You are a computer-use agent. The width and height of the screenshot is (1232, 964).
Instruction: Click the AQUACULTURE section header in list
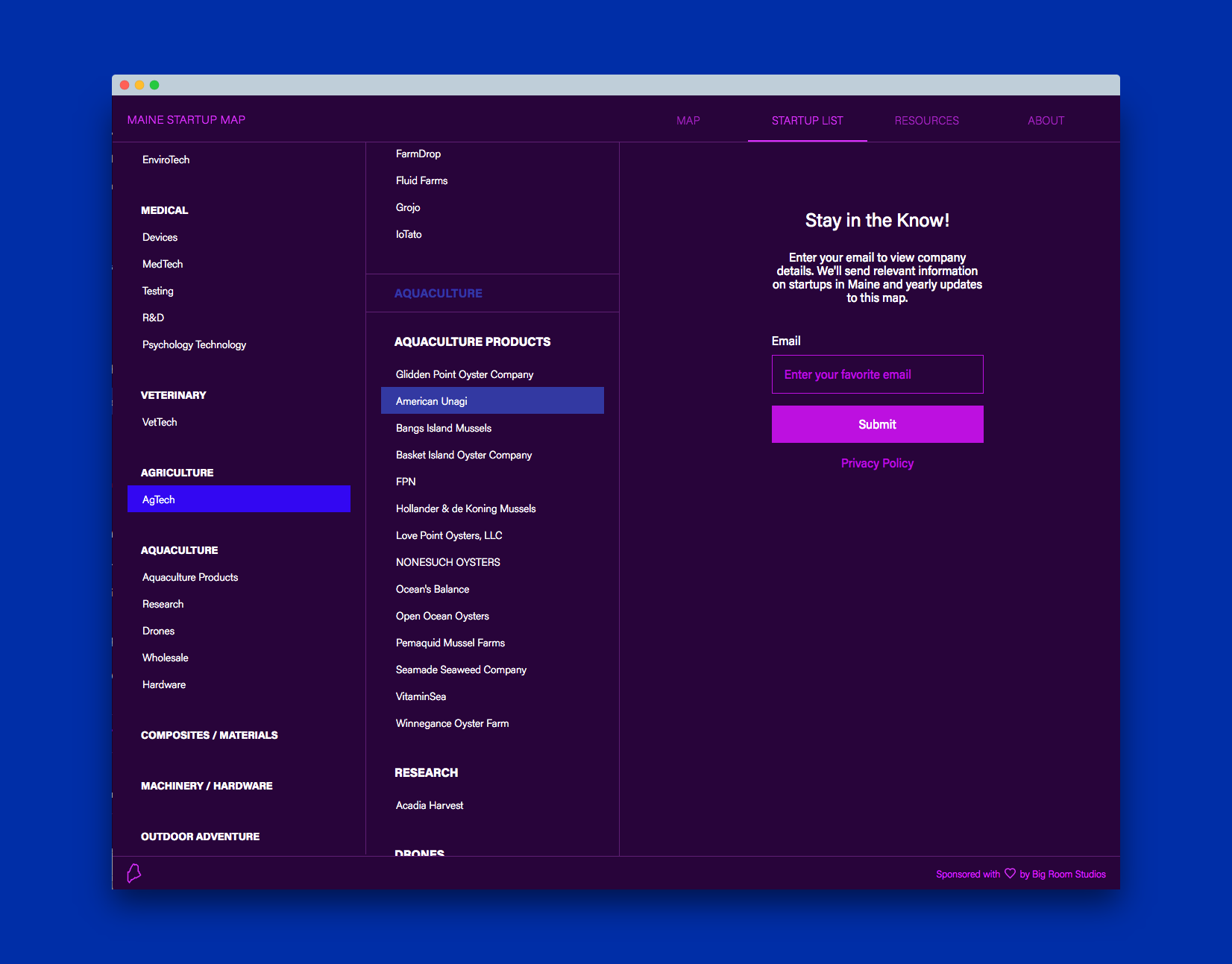438,293
